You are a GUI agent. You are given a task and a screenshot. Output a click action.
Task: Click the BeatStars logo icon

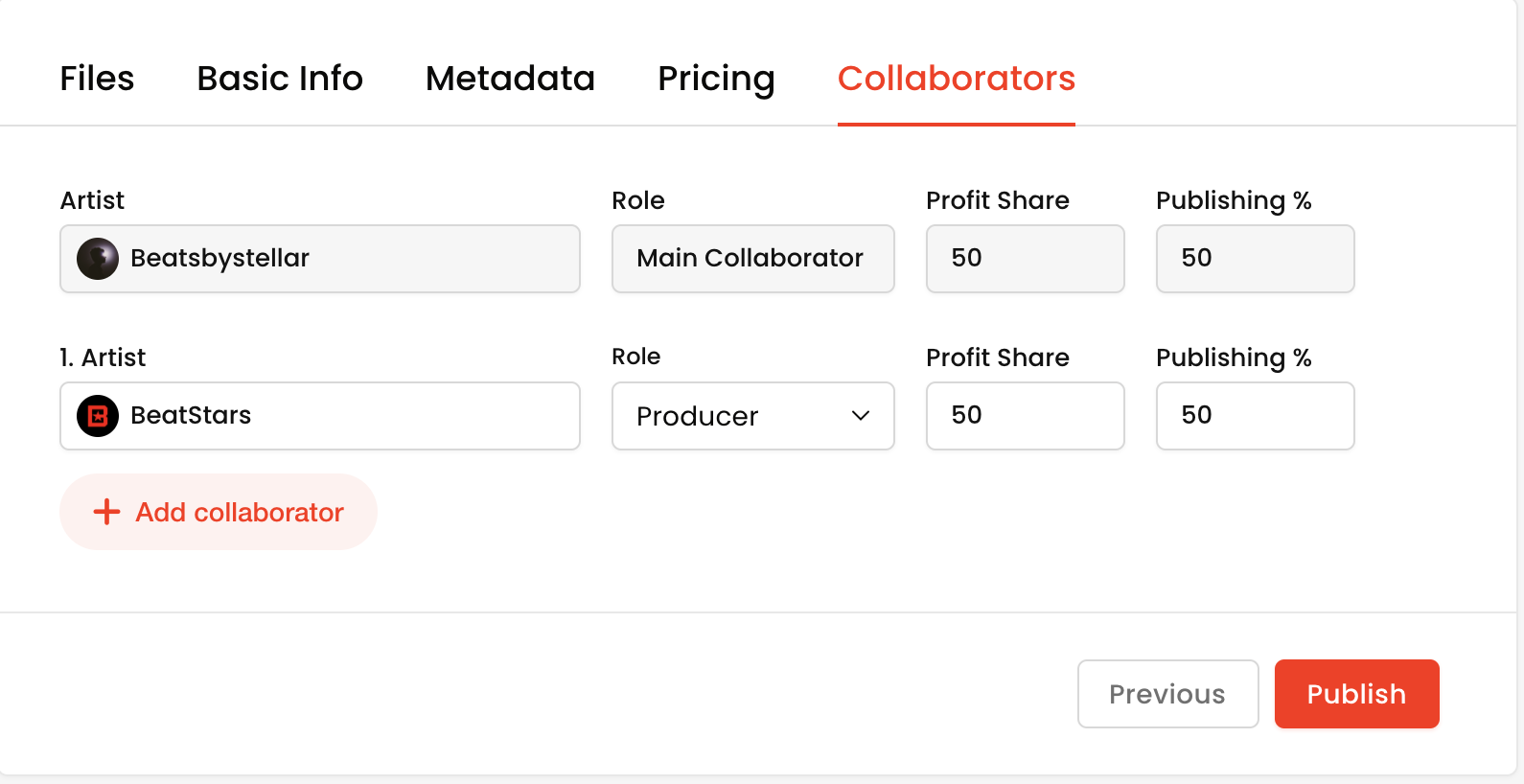click(x=98, y=416)
